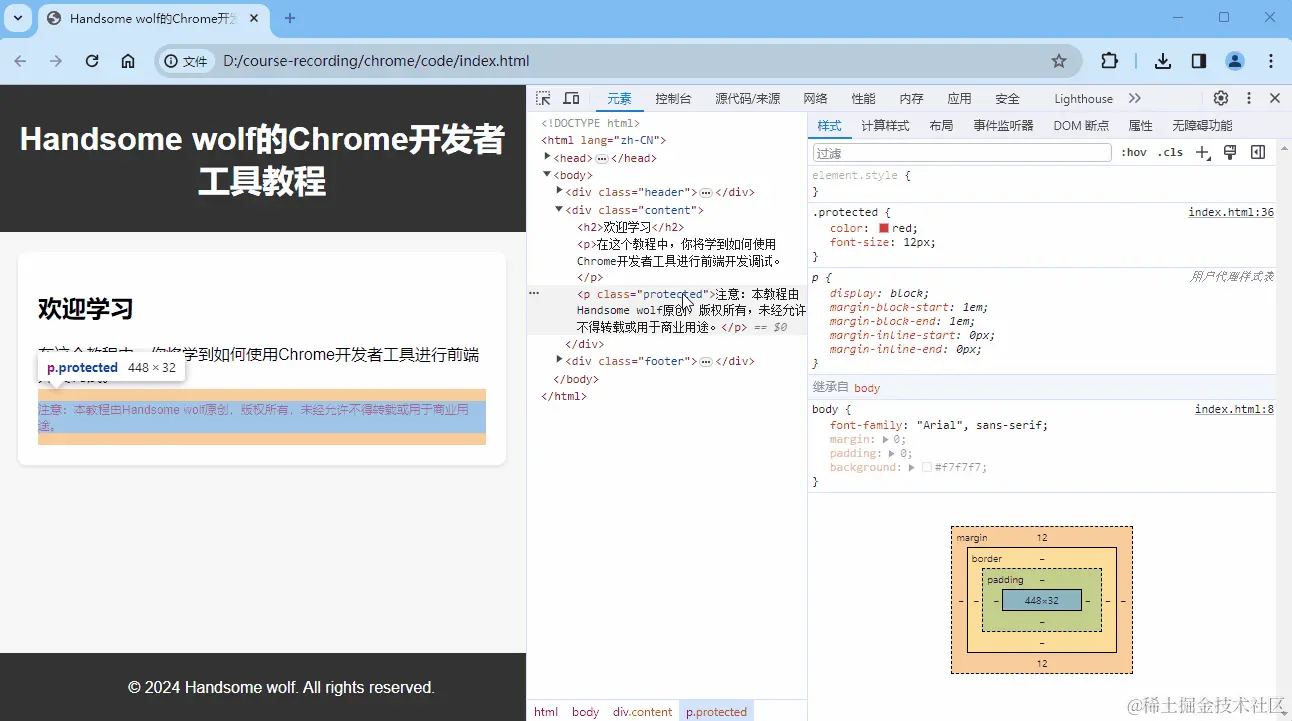Switch to the 源代码/来源 tab

click(747, 98)
